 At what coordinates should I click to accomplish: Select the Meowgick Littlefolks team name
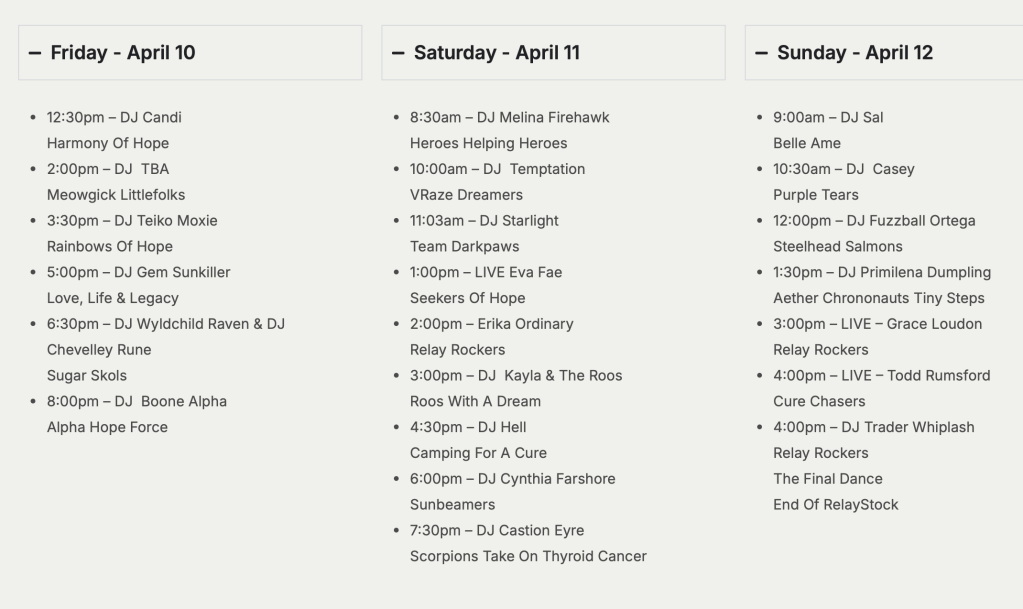116,195
